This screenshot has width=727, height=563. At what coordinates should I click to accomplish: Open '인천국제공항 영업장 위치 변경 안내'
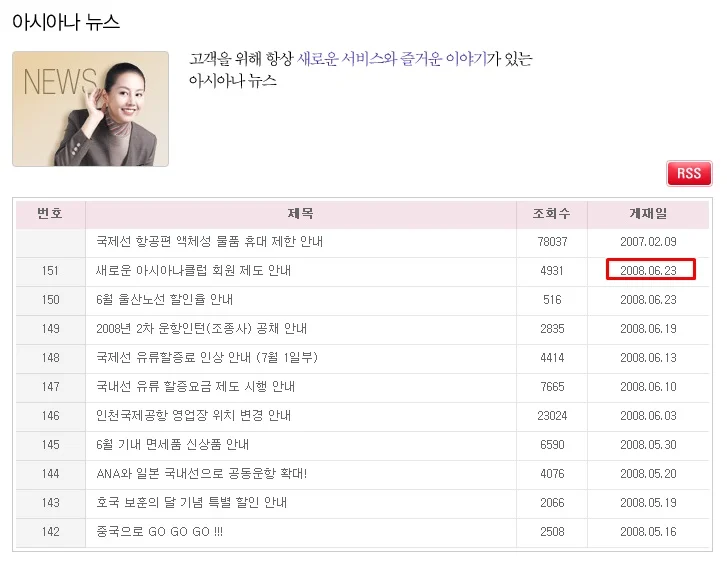coord(193,416)
